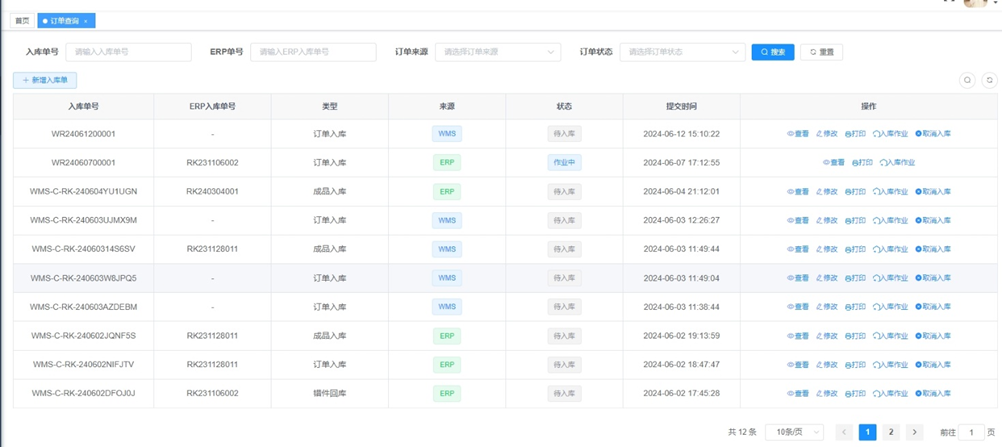The height and width of the screenshot is (447, 1002).
Task: Click the 重置 reset button
Action: click(x=821, y=52)
